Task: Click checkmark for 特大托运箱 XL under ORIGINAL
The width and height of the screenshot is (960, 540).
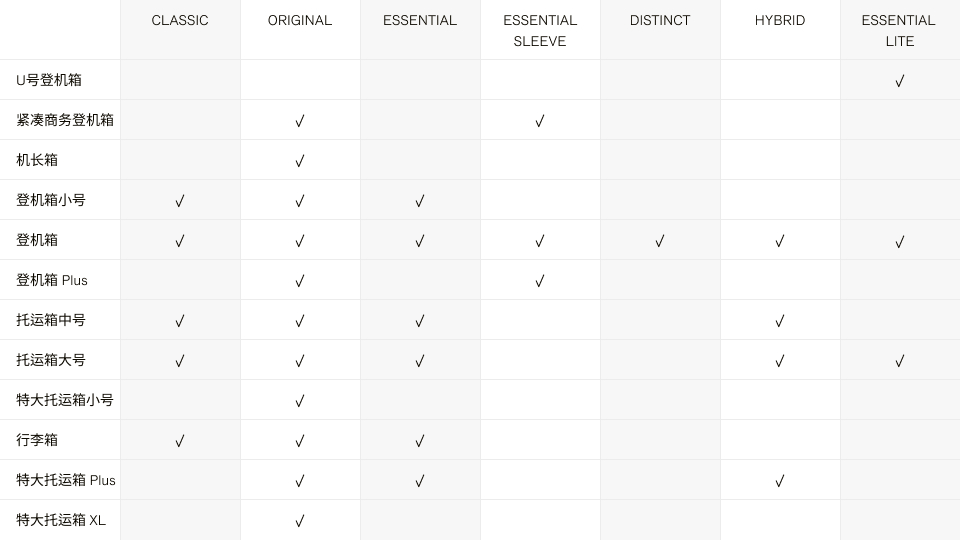Action: tap(299, 521)
